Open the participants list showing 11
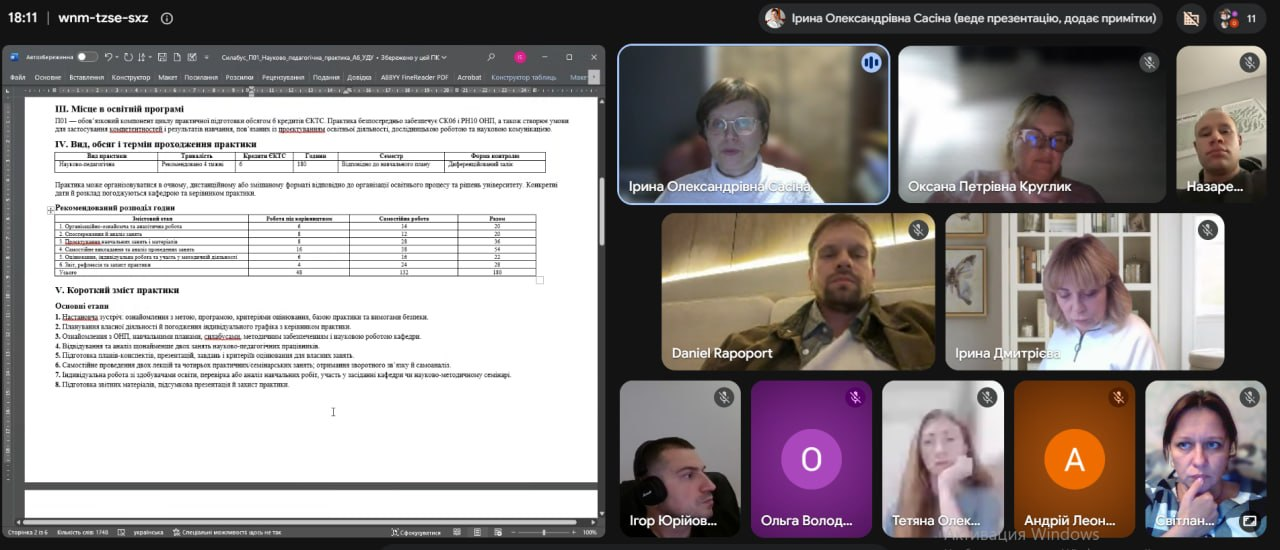 point(1239,18)
